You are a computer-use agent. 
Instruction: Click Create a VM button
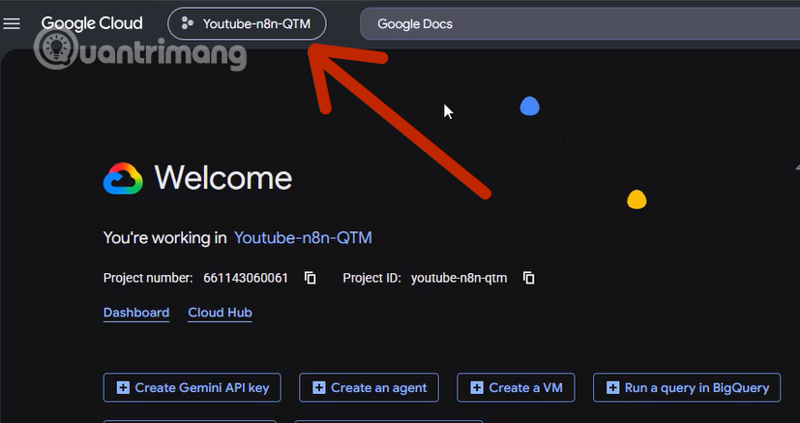point(516,388)
